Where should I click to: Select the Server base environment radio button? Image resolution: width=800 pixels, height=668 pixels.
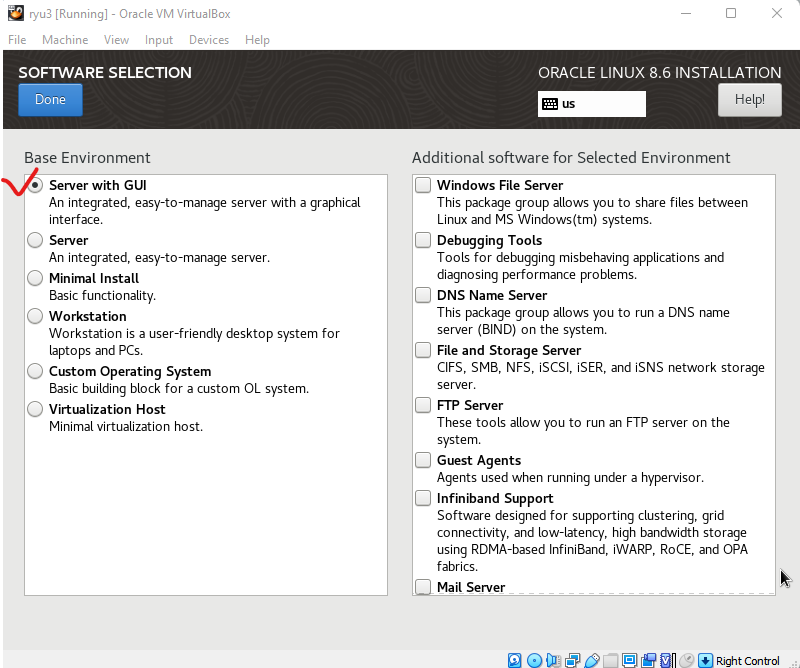click(35, 240)
